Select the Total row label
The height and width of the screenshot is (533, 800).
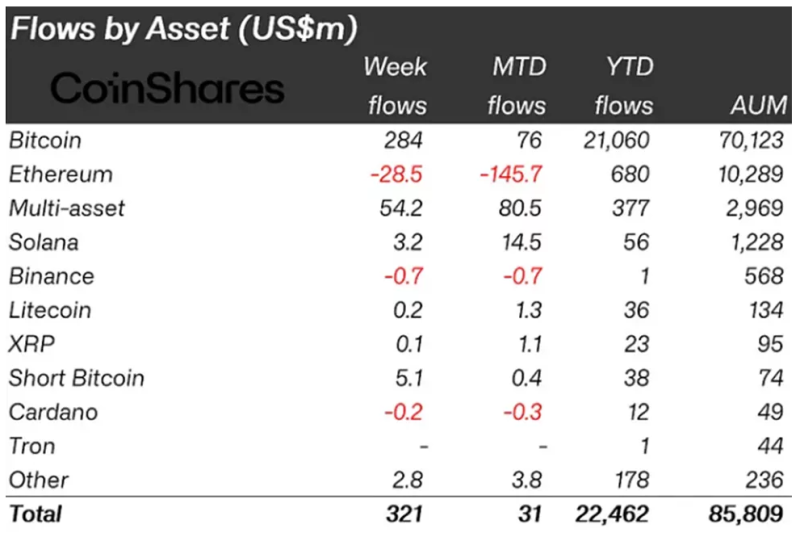click(x=35, y=514)
